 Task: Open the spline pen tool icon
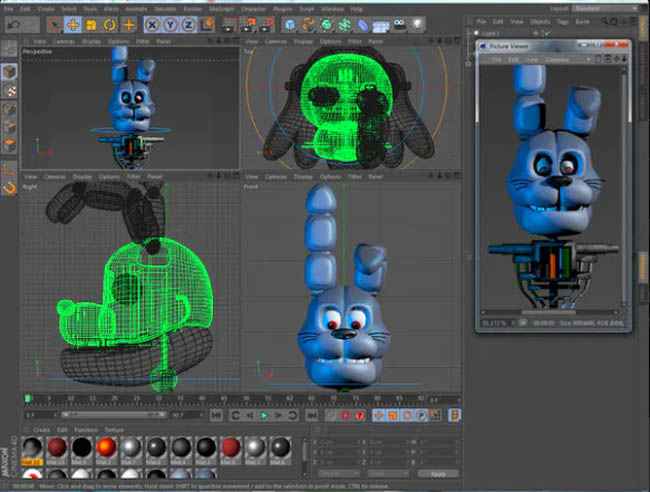click(x=308, y=25)
